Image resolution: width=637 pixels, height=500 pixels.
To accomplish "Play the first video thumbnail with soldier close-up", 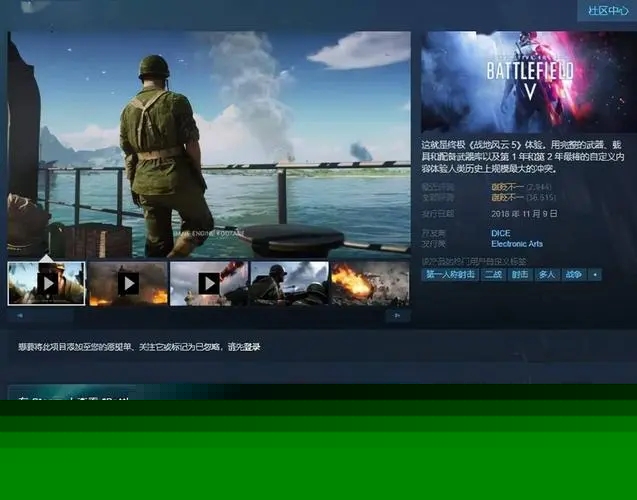I will pyautogui.click(x=47, y=284).
